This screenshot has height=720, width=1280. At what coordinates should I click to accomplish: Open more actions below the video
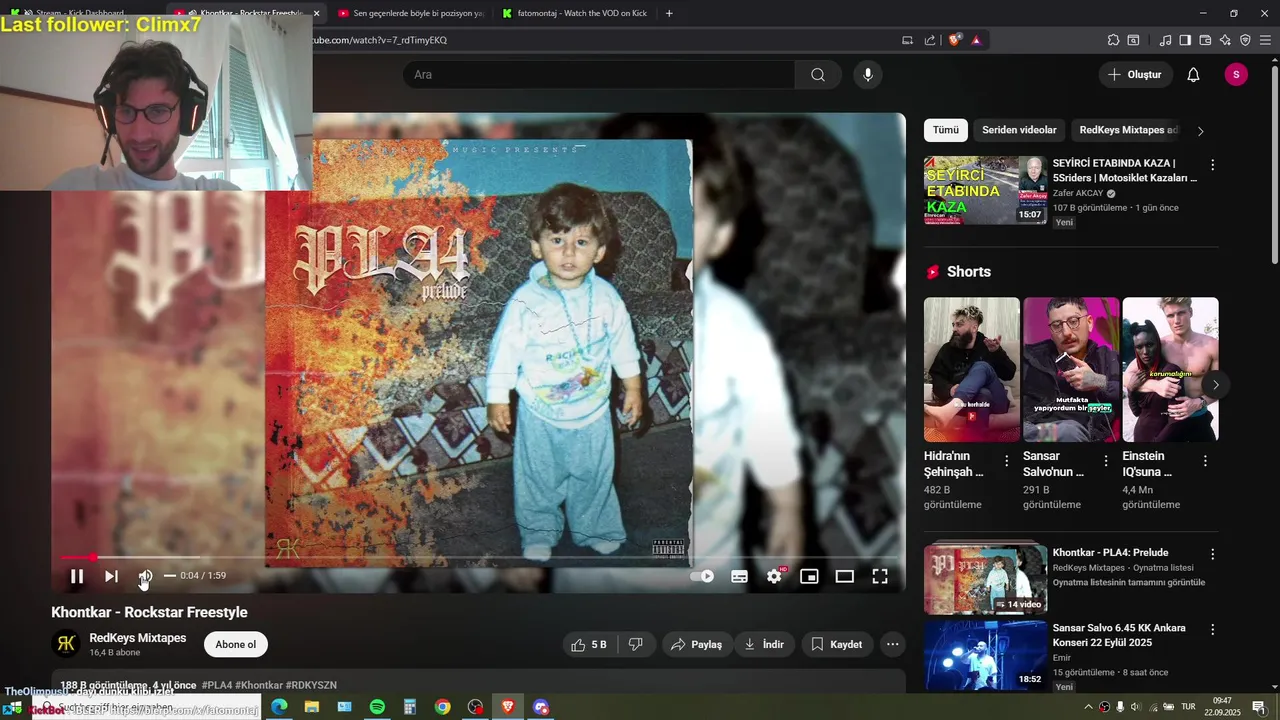pyautogui.click(x=893, y=645)
